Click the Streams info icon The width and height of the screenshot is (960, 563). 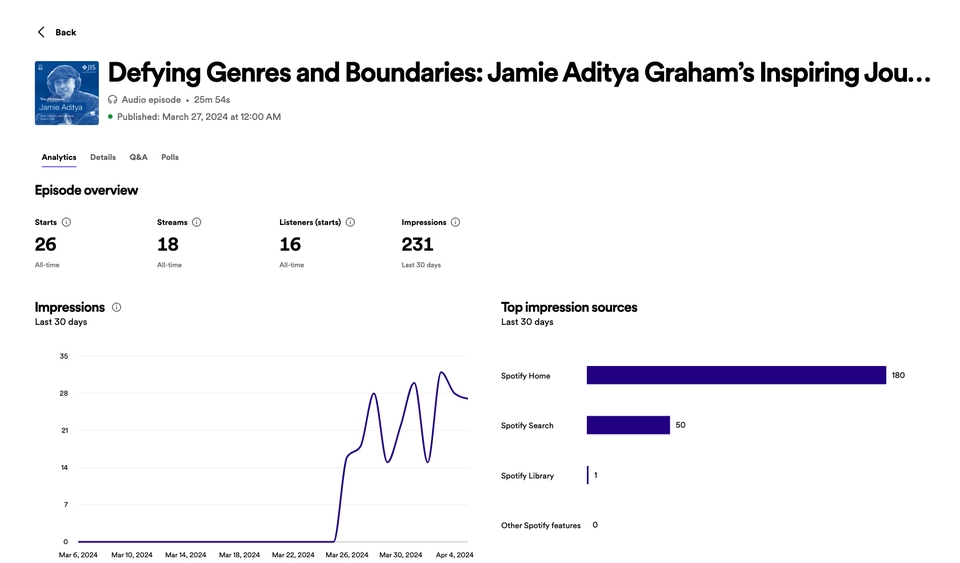(x=196, y=222)
